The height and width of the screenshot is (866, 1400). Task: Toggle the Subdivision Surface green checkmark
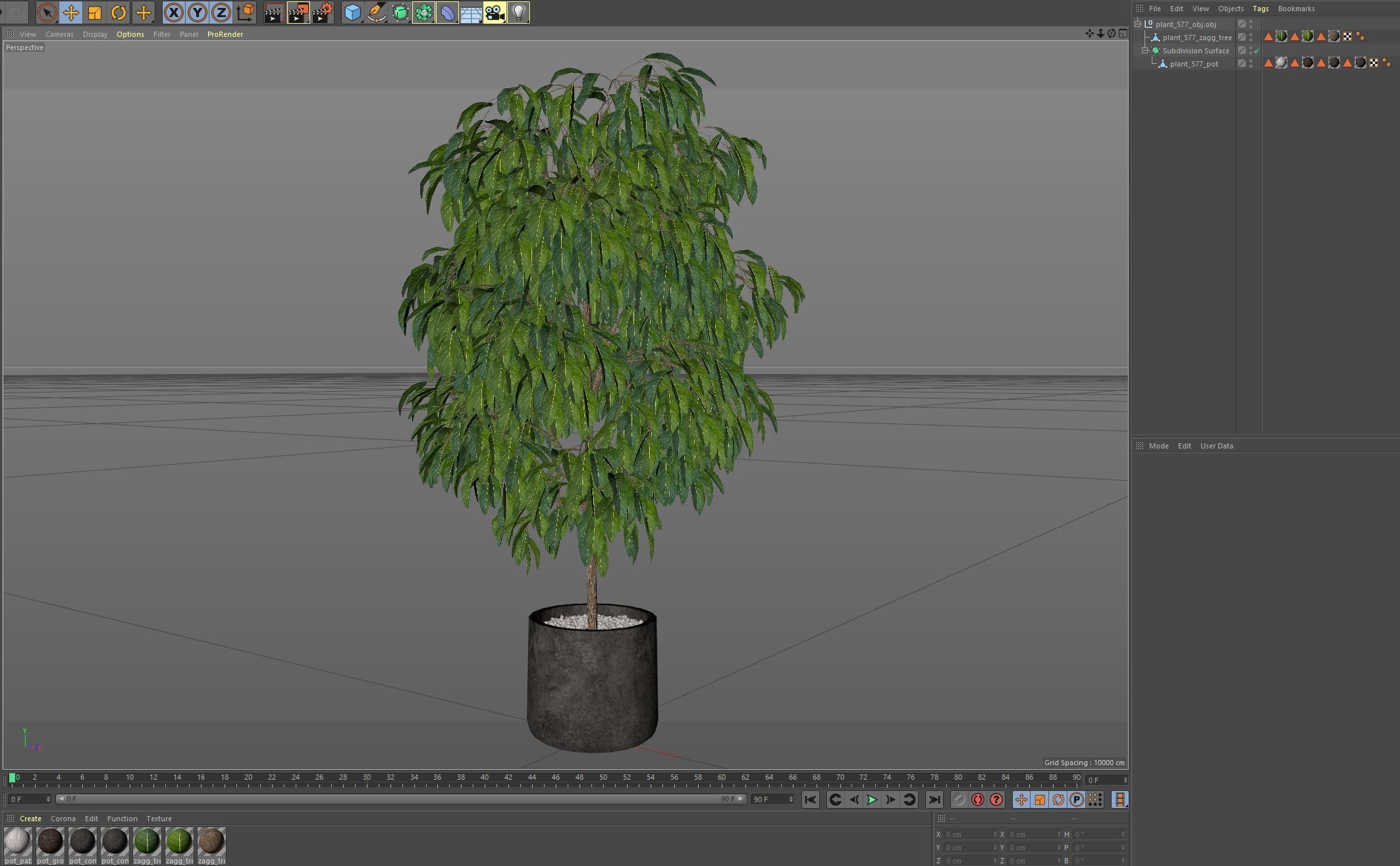pos(1257,51)
